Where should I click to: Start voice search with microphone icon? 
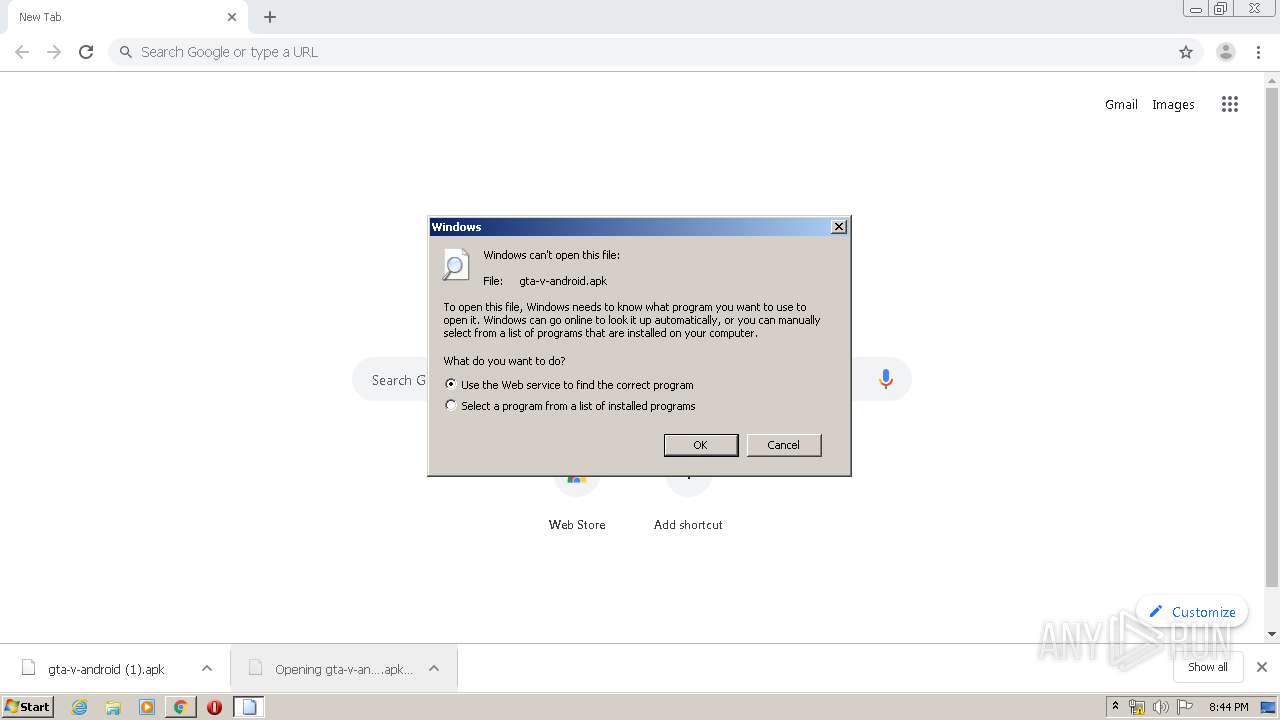pyautogui.click(x=885, y=379)
